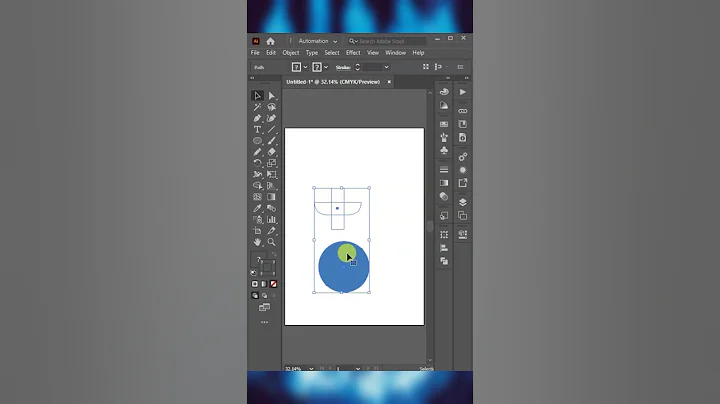Image resolution: width=720 pixels, height=404 pixels.
Task: Toggle Draw Normal mode
Action: [x=255, y=296]
